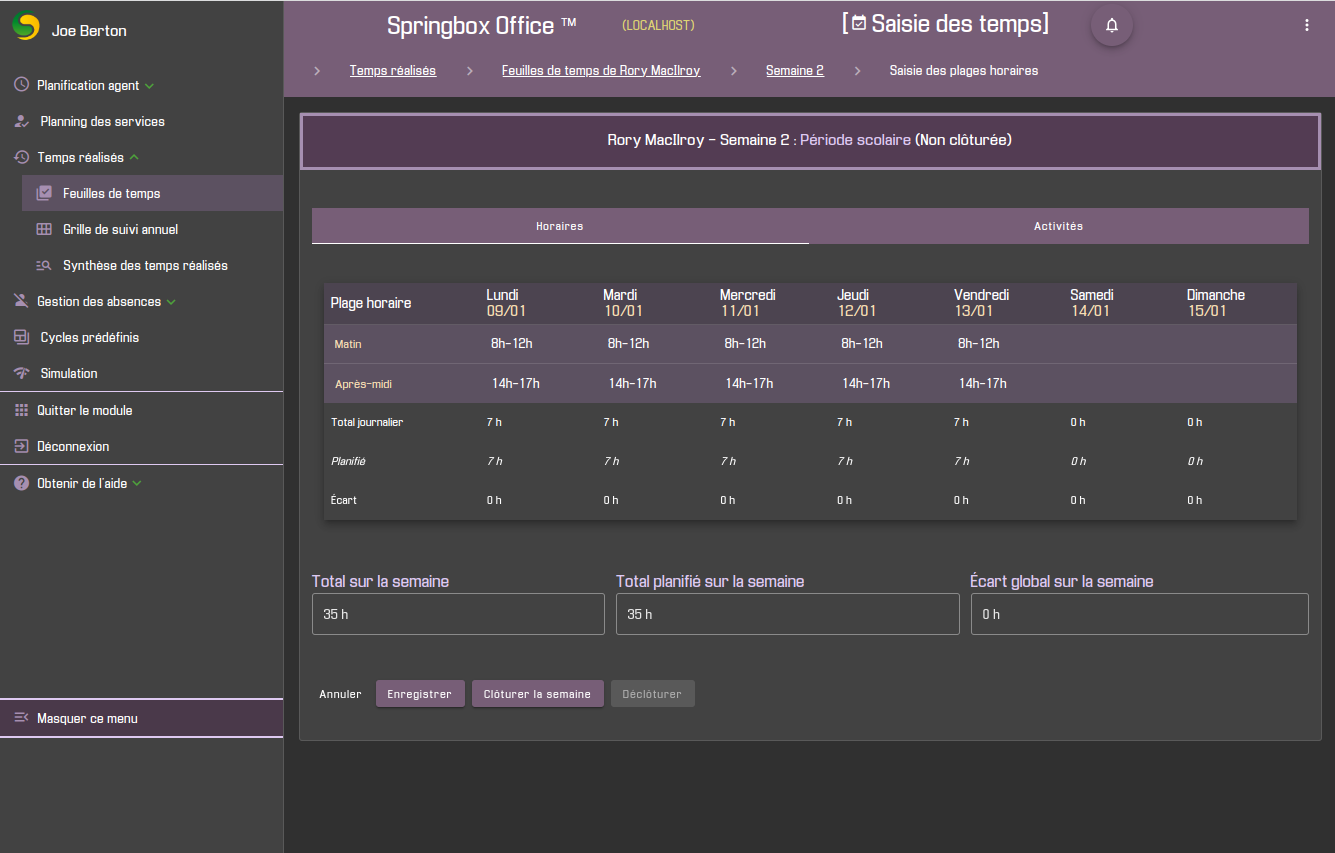1335x853 pixels.
Task: Click the Planning des services person icon
Action: coord(21,121)
